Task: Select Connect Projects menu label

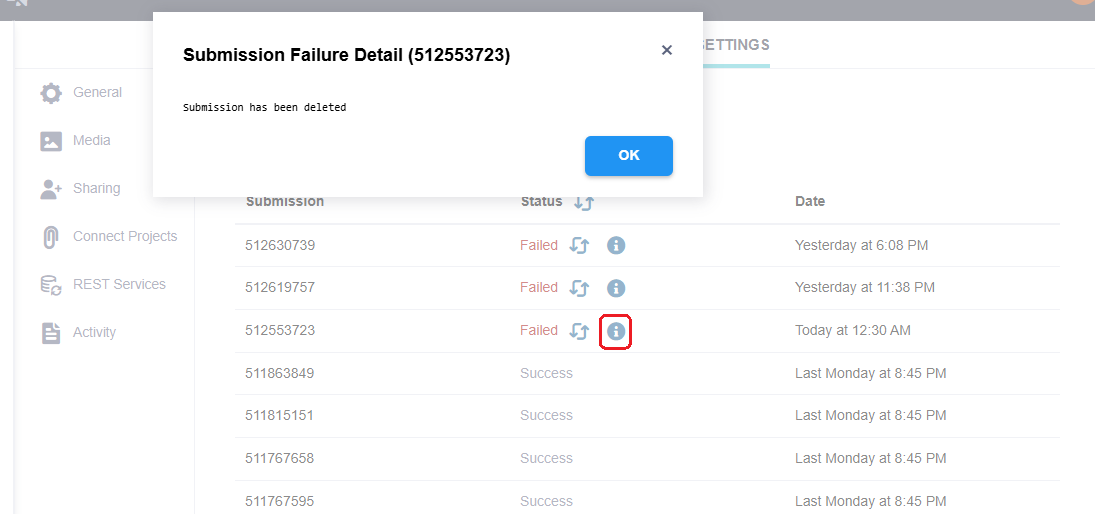Action: pos(125,236)
